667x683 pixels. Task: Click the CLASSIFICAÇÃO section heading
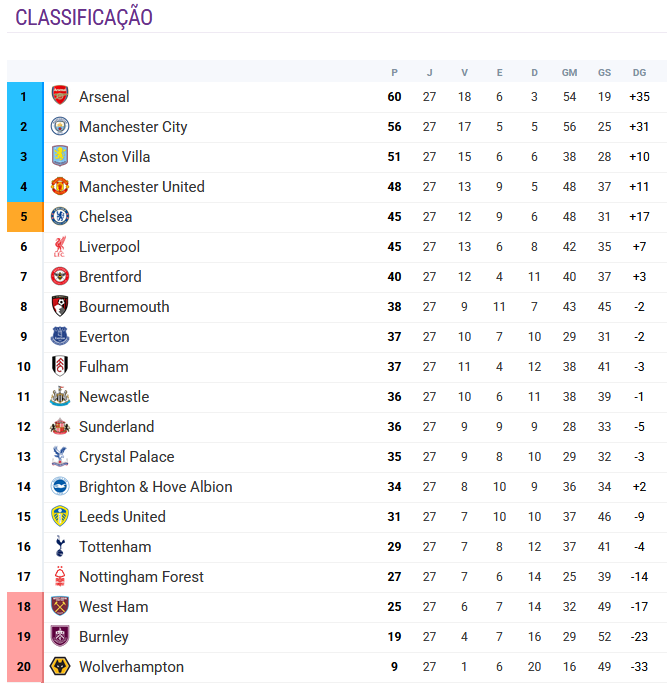(84, 18)
